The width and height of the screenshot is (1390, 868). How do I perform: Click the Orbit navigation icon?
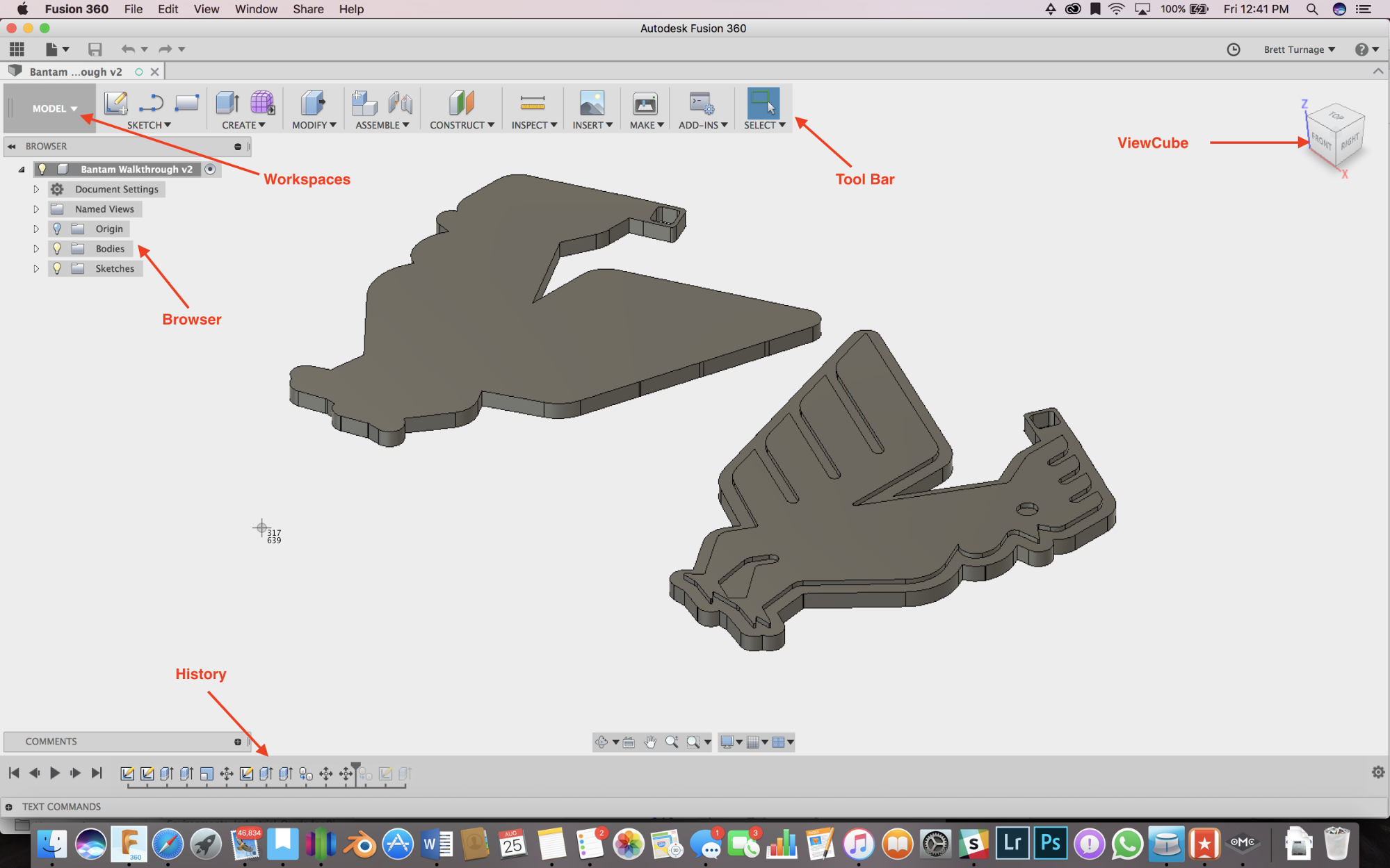[x=602, y=742]
